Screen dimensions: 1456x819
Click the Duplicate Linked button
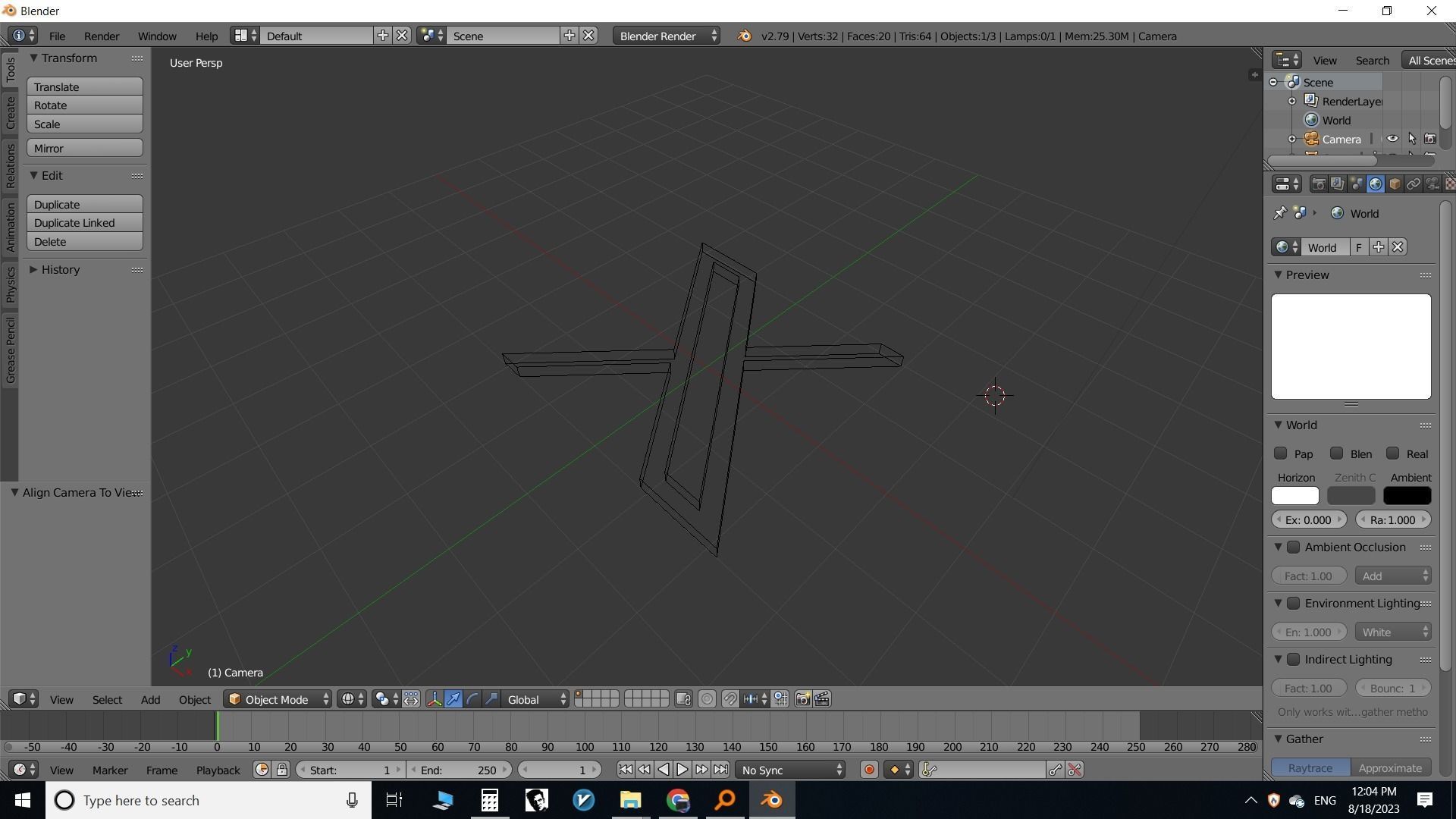[x=85, y=223]
